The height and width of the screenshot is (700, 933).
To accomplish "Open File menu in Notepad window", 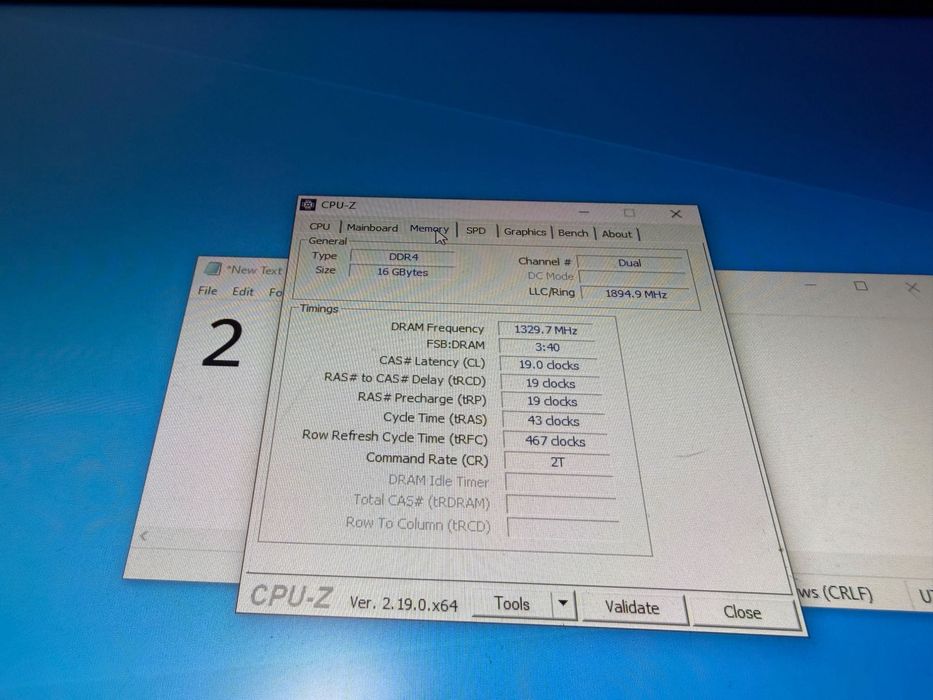I will 207,290.
